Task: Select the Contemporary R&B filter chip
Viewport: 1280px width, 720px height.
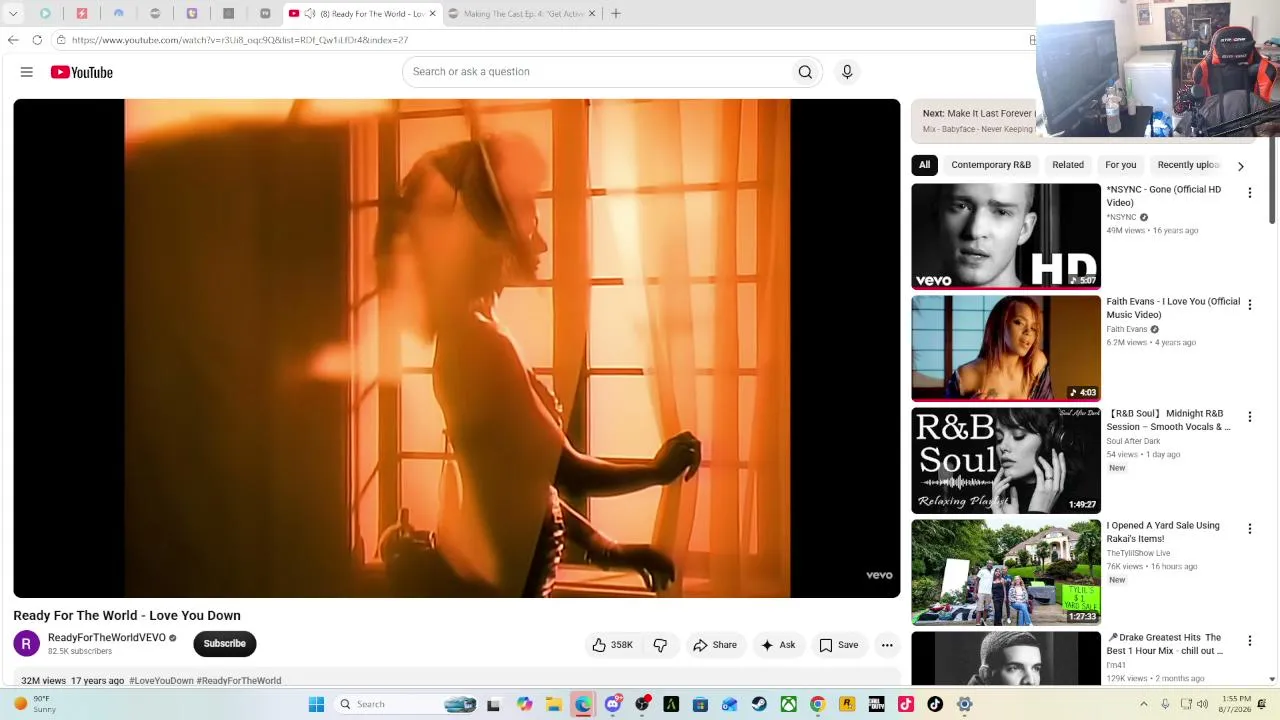Action: 991,165
